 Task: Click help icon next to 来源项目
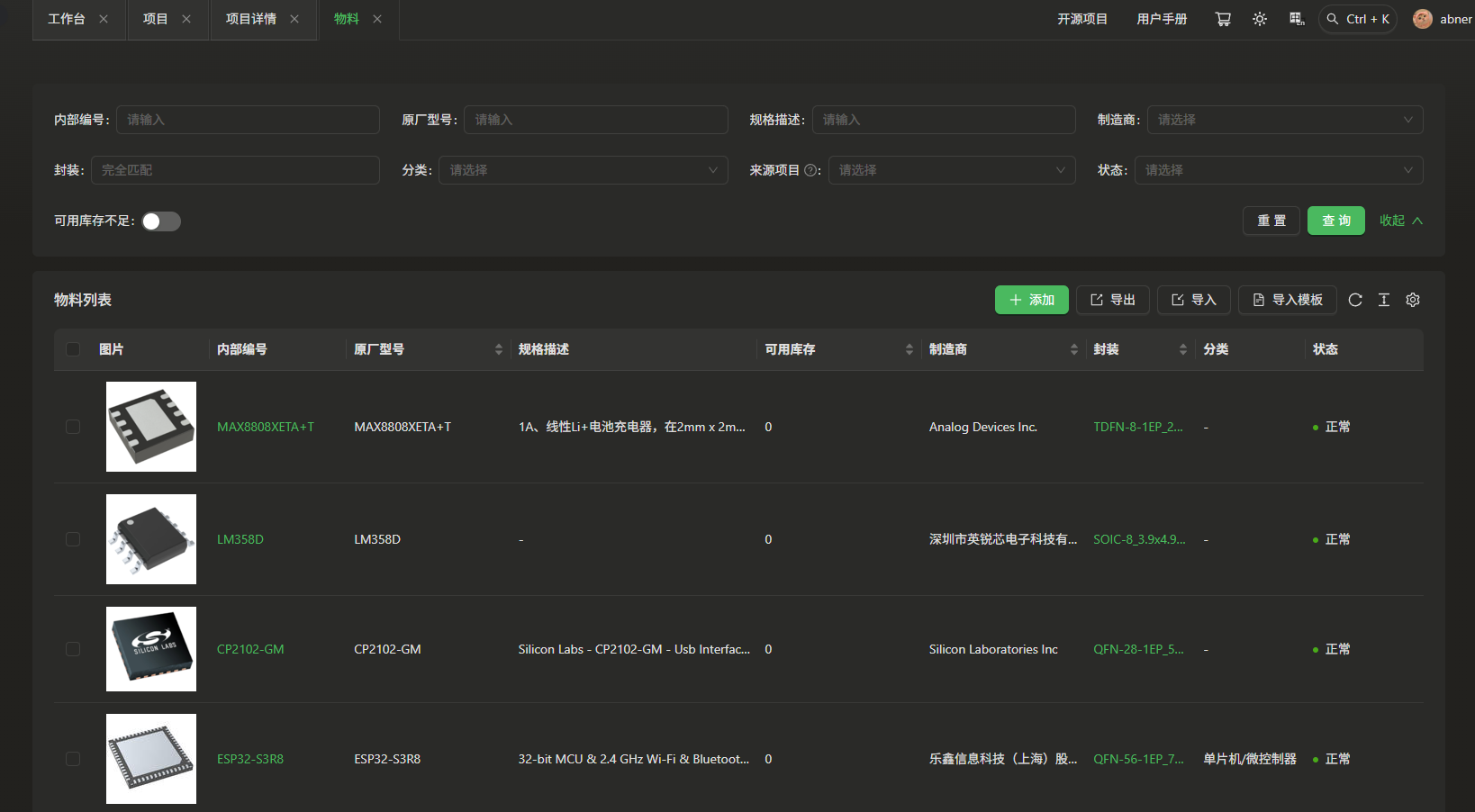coord(810,170)
